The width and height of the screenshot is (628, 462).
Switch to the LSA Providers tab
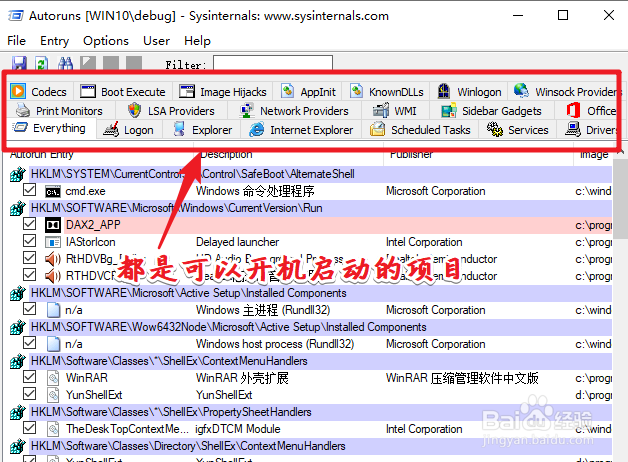171,110
